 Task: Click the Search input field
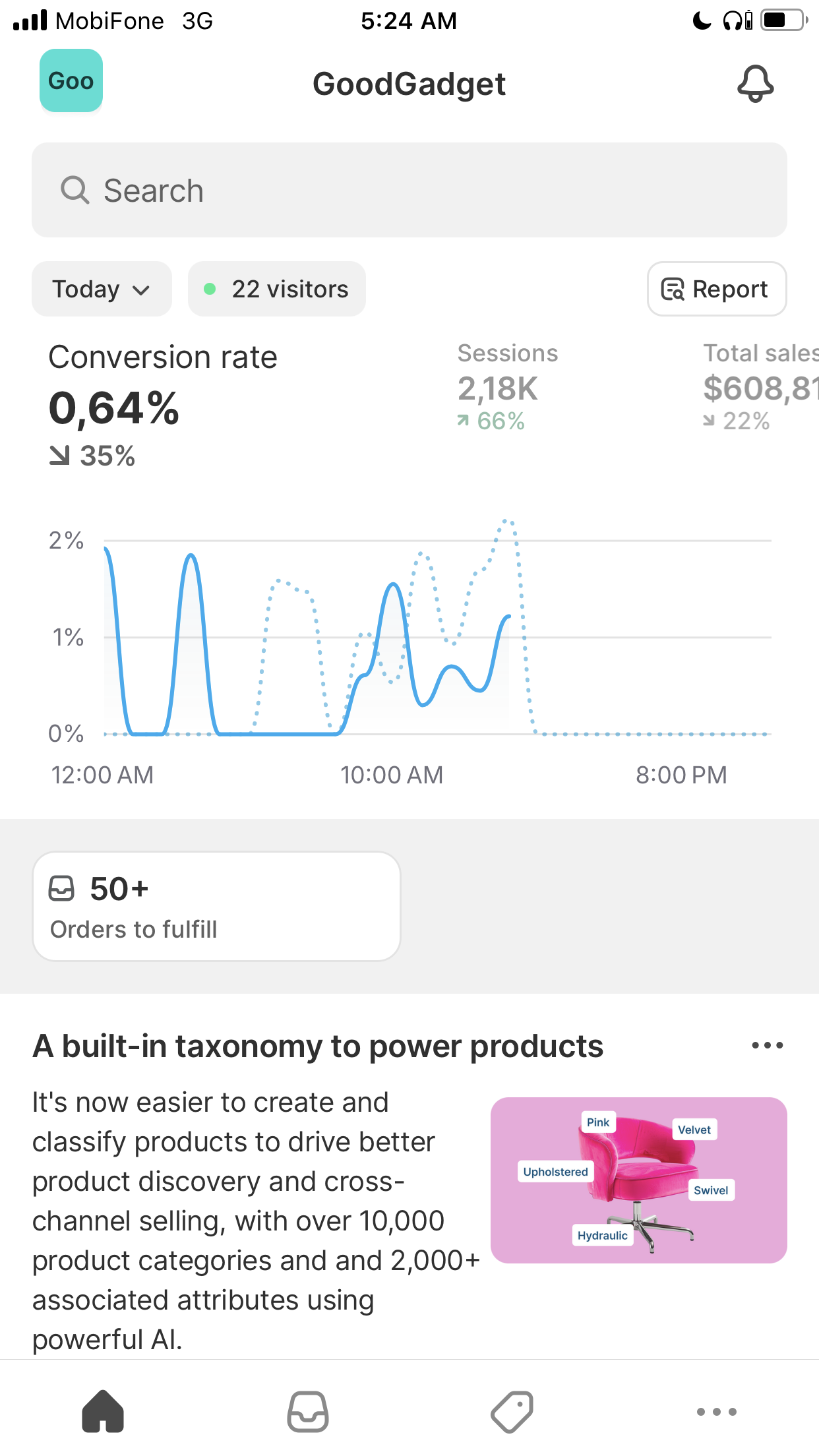pyautogui.click(x=409, y=190)
